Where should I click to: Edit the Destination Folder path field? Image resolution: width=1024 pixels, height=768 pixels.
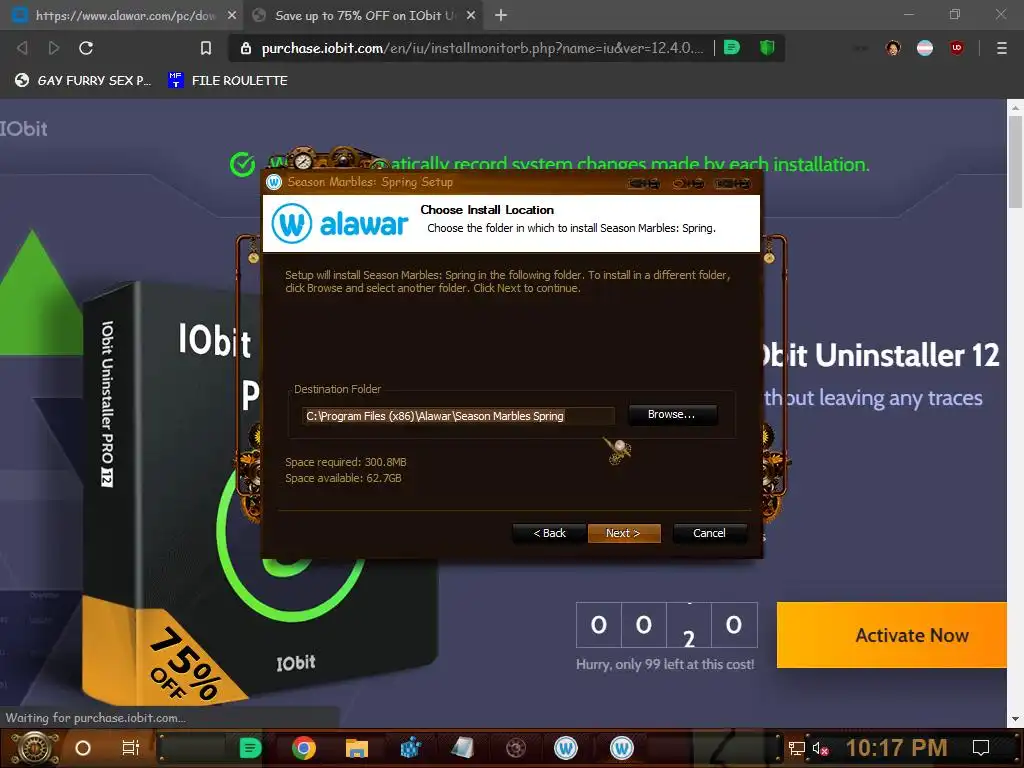click(x=458, y=416)
